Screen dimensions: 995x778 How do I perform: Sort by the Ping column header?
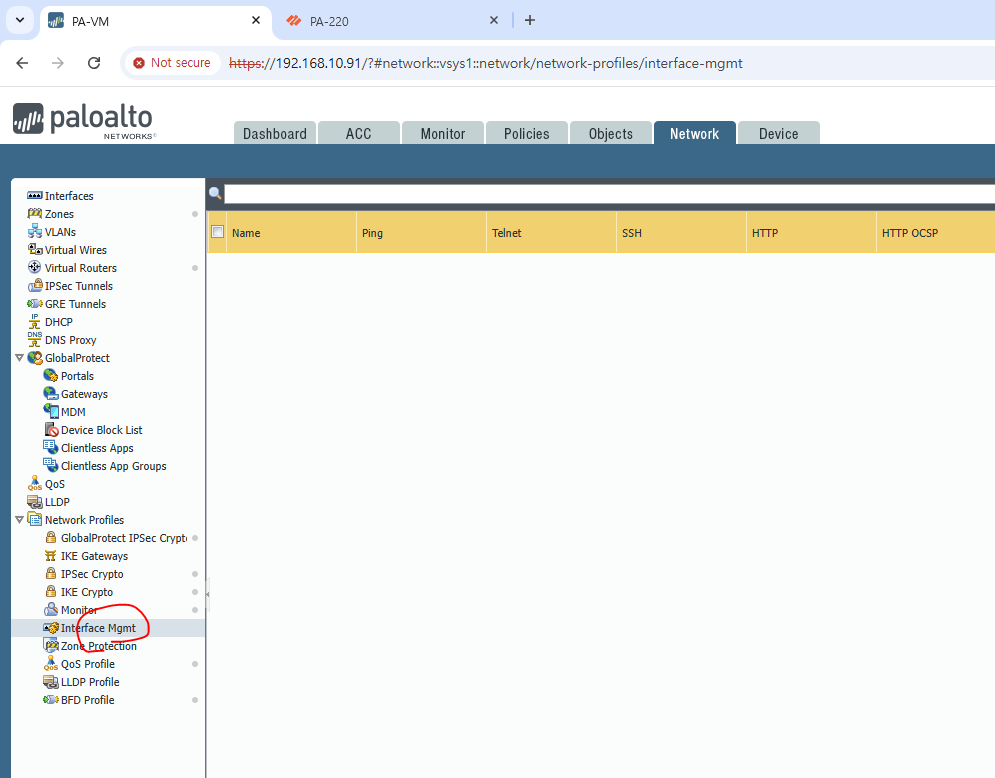[x=421, y=232]
